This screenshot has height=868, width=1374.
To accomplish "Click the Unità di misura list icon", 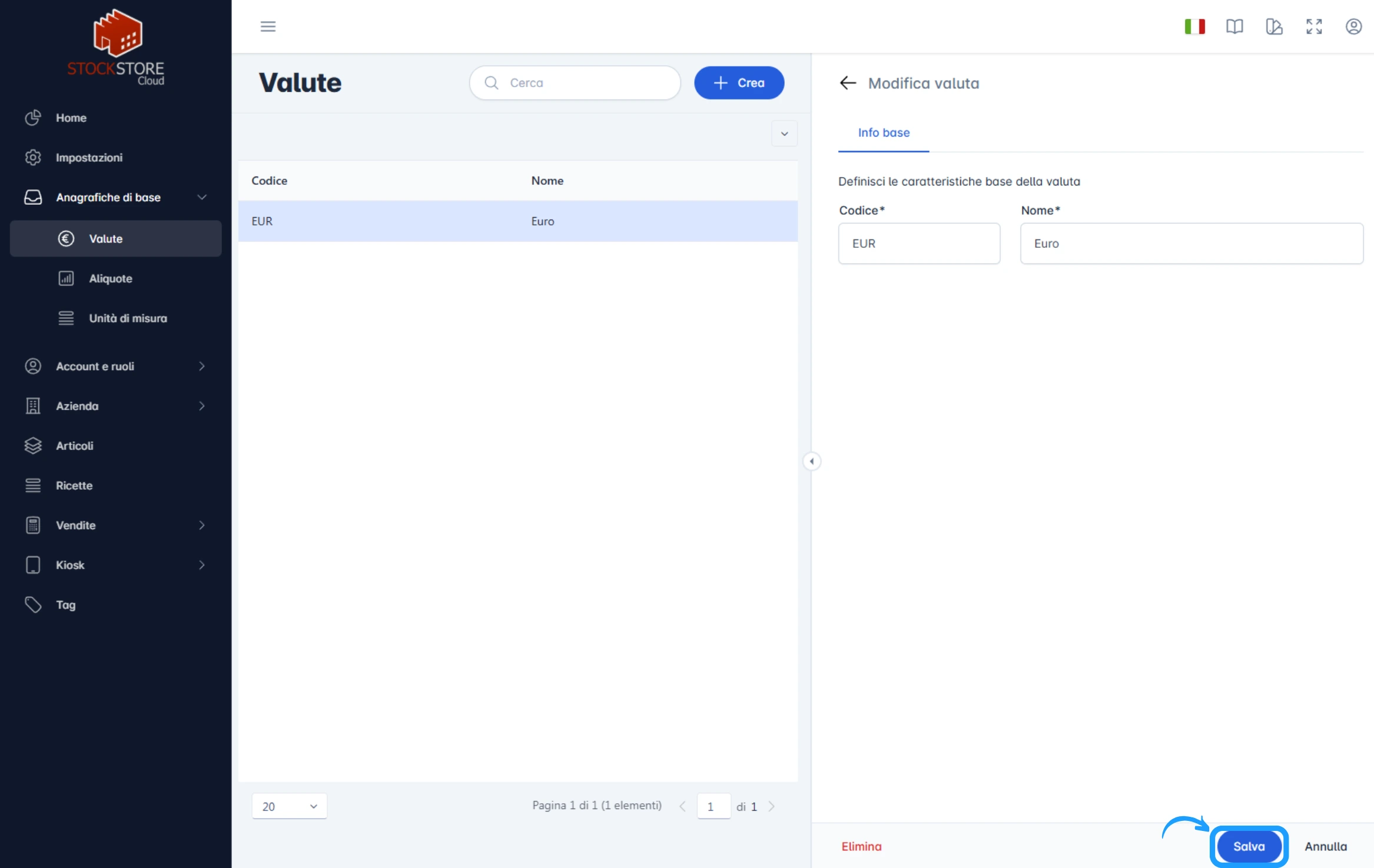I will tap(66, 318).
